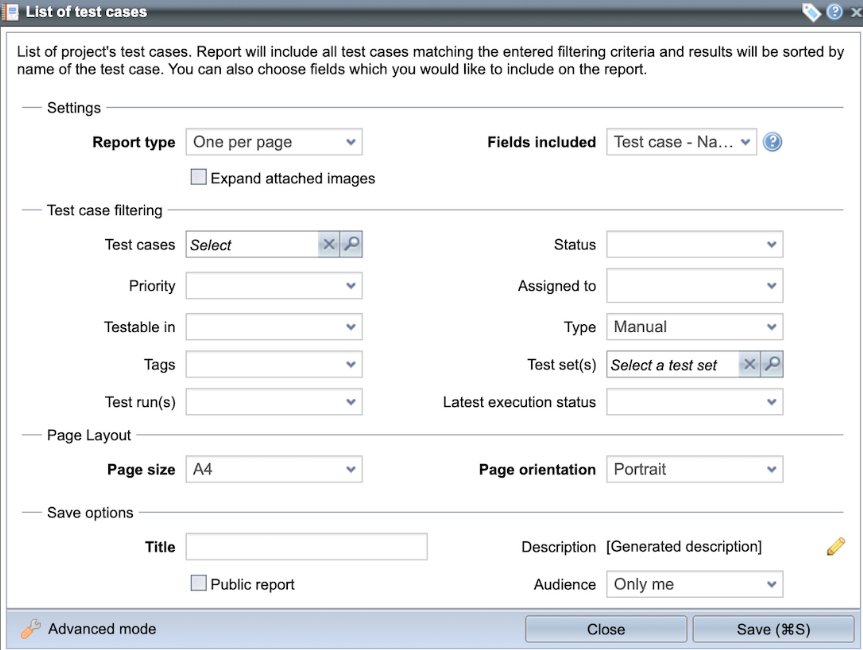Toggle the Public report checkbox
The height and width of the screenshot is (650, 863).
pos(199,583)
